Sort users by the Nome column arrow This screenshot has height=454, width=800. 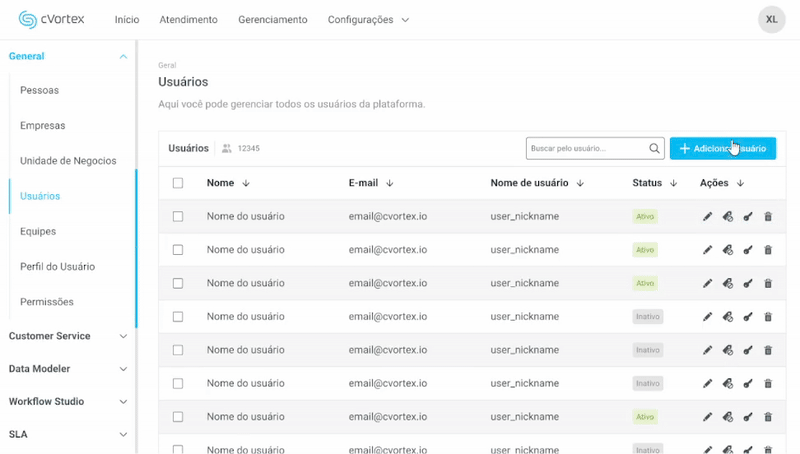click(x=246, y=183)
